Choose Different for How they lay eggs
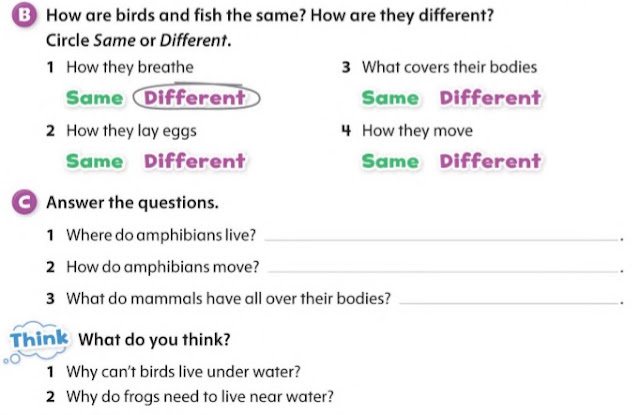Image resolution: width=640 pixels, height=415 pixels. 195,161
